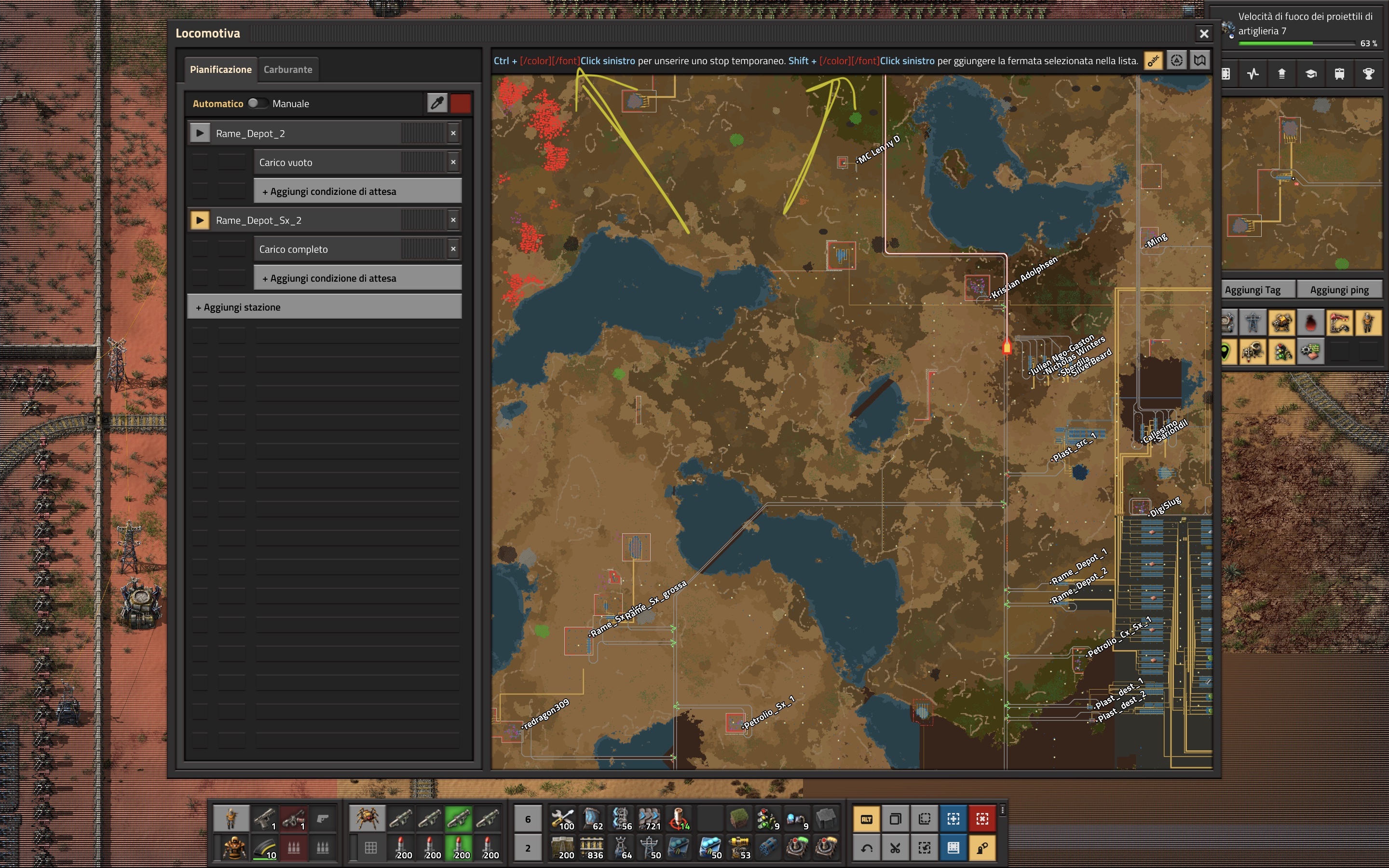
Task: Select the ammo magazine showing 10
Action: tap(265, 847)
